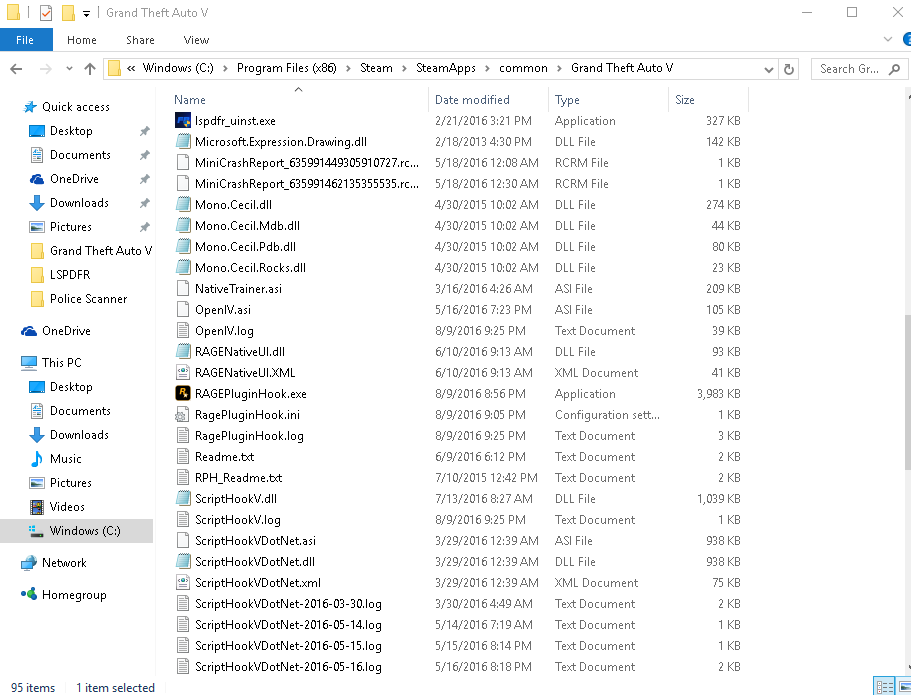This screenshot has height=695, width=911.
Task: Open the Recent locations dropdown arrow
Action: pos(69,69)
